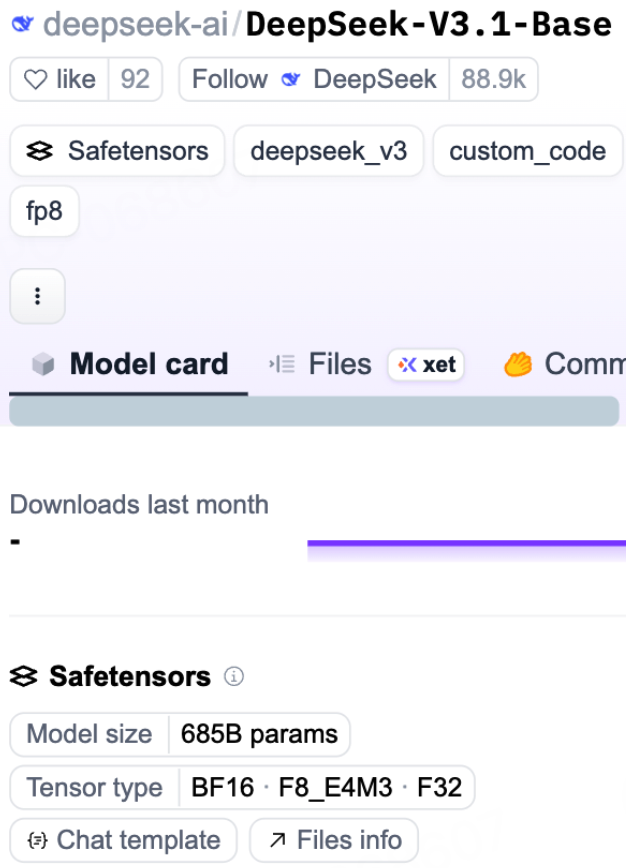626x868 pixels.
Task: Click the Safetensors info circle icon
Action: [234, 678]
